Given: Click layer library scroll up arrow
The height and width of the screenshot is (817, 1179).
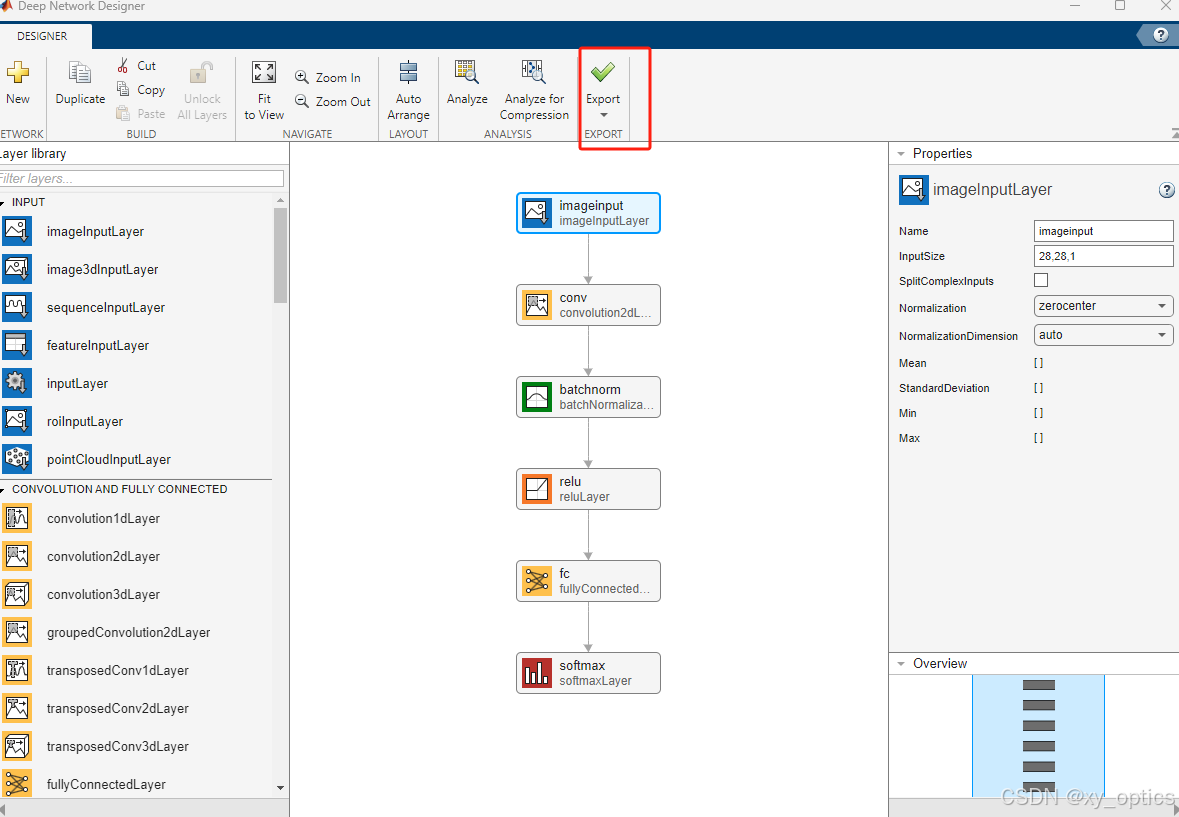Looking at the screenshot, I should [x=280, y=200].
